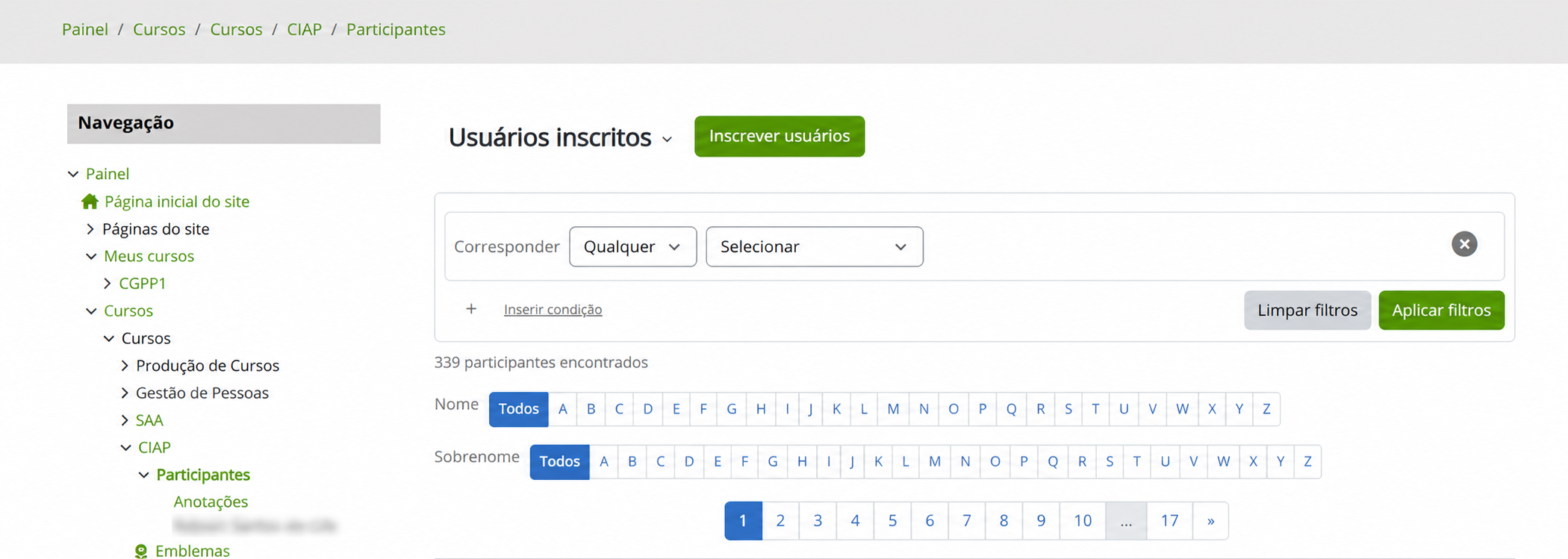Open Anotações under Participantes
Viewport: 1568px width, 559px height.
211,502
